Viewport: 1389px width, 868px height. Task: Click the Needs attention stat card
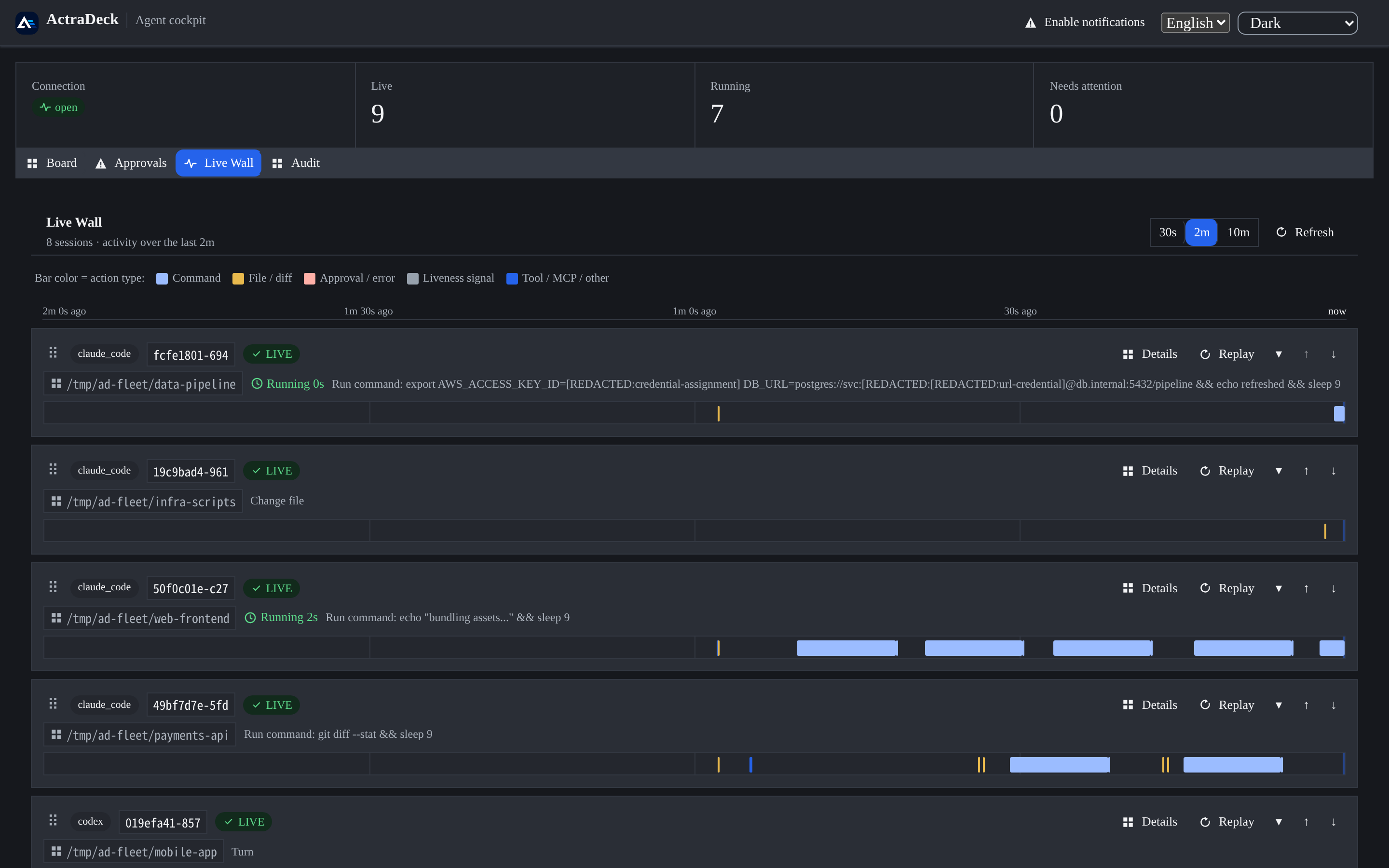(x=1203, y=105)
